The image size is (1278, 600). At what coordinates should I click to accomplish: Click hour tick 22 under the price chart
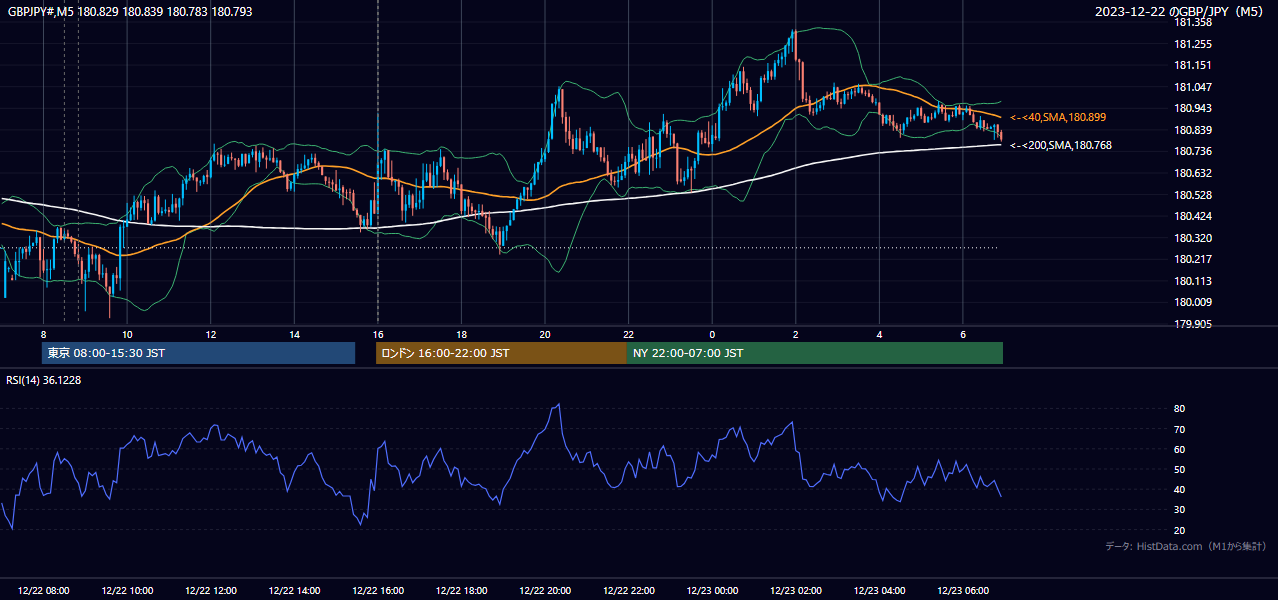click(628, 334)
